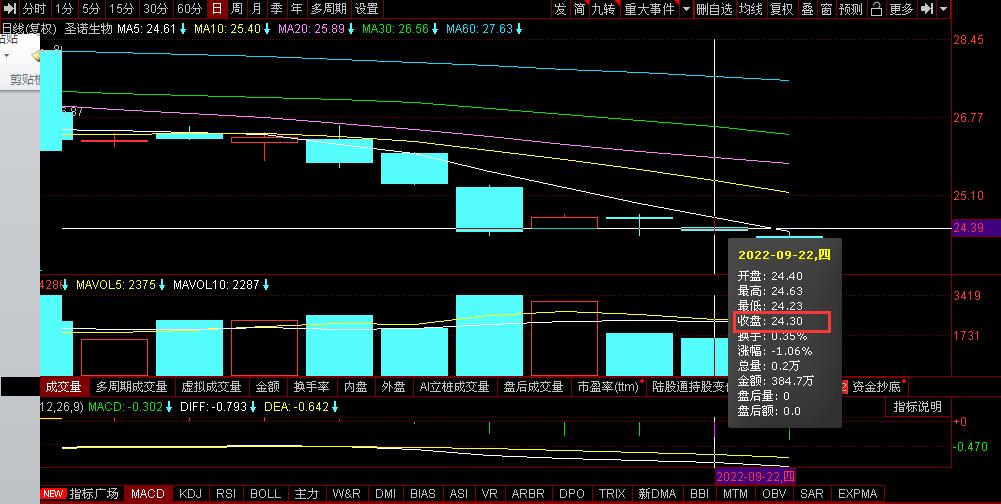Image resolution: width=1001 pixels, height=504 pixels.
Task: Click 删自选 to remove from watchlist
Action: click(714, 9)
